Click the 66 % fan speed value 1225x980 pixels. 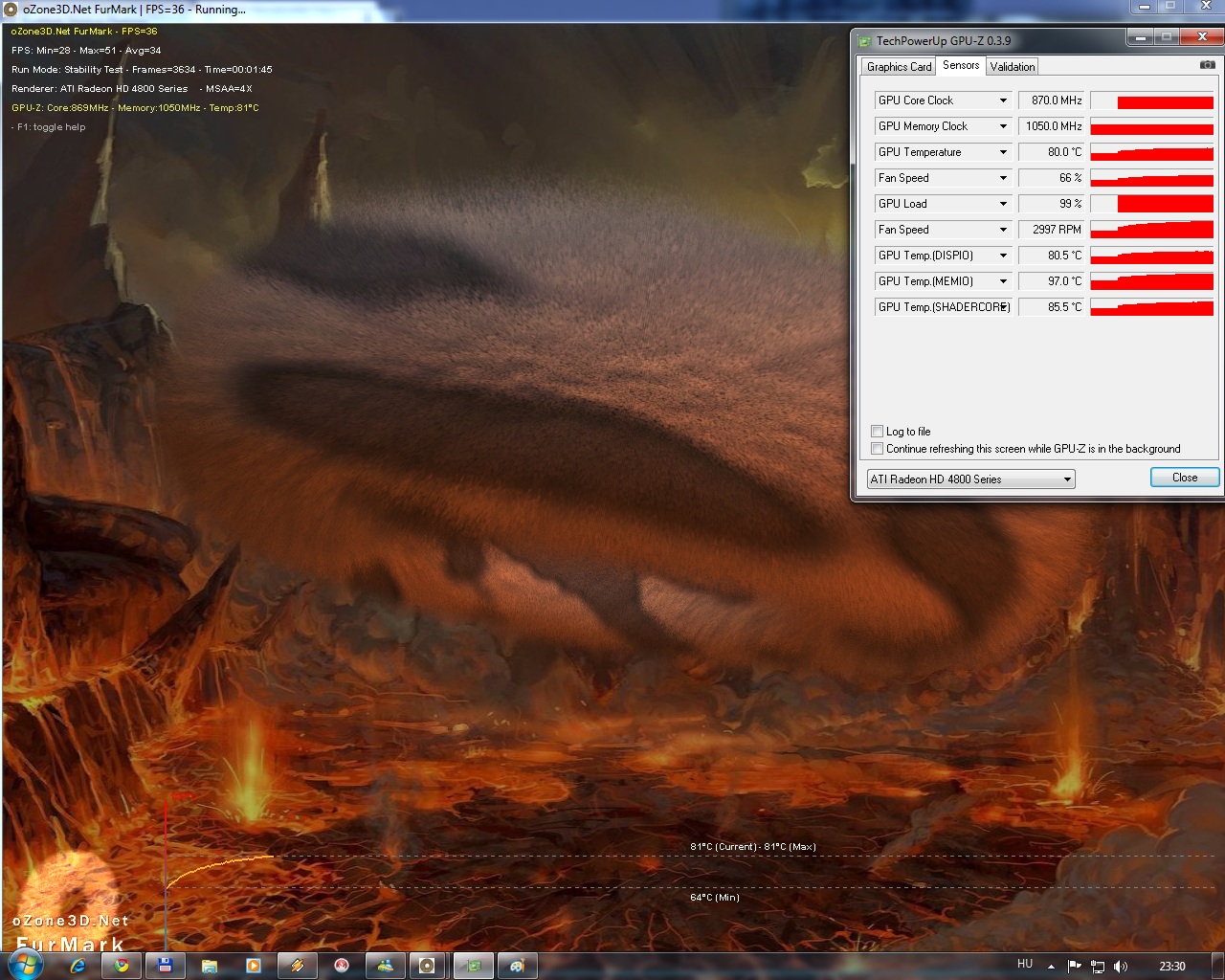tap(1051, 178)
